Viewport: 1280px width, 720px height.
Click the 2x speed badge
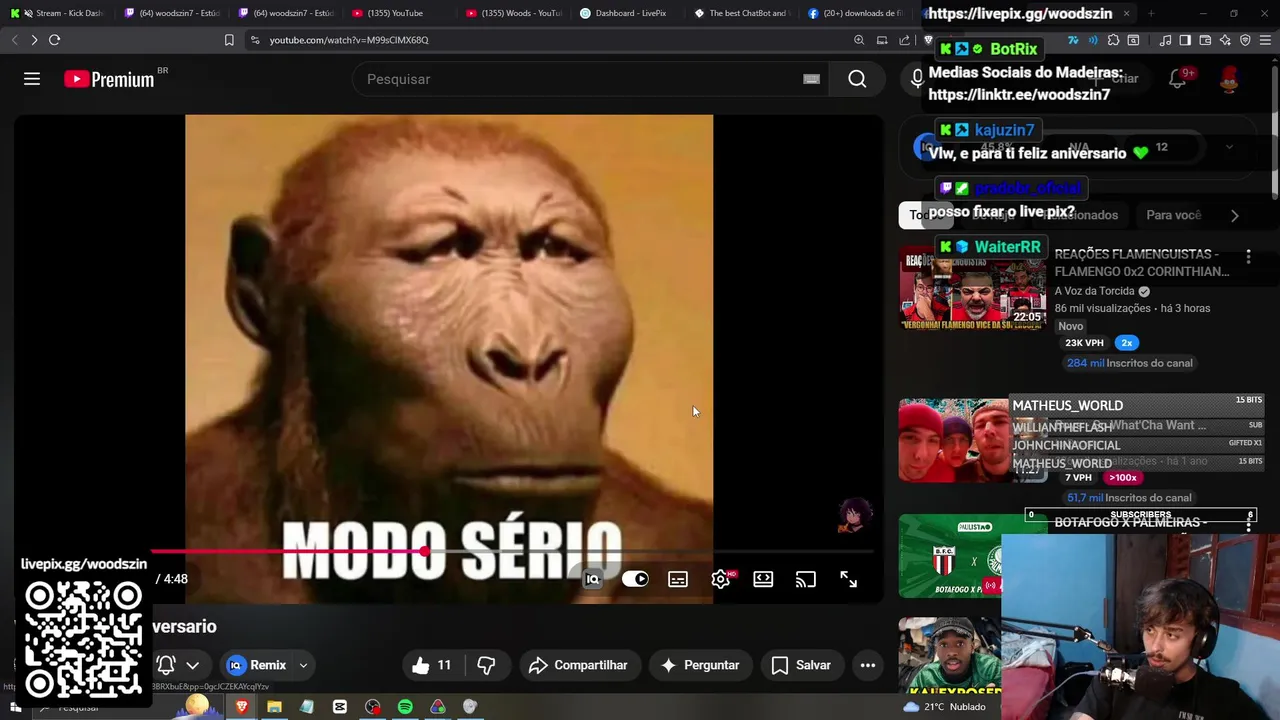(x=1126, y=343)
